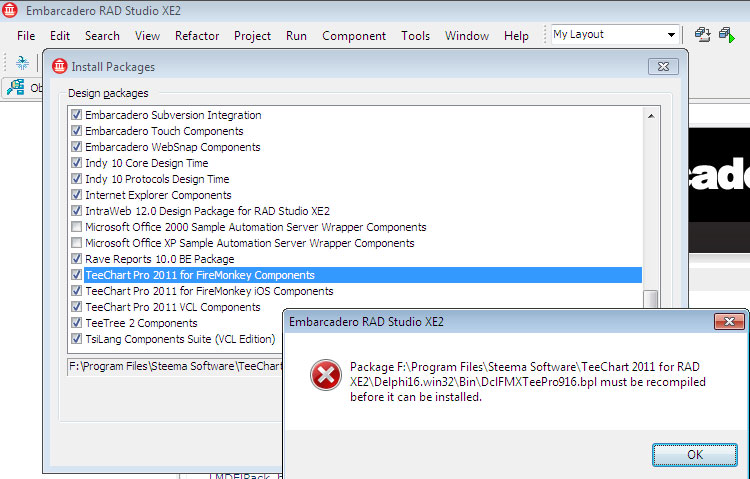Screen dimensions: 750x479
Task: Toggle Indy 10 Core Design Time checkbox
Action: pyautogui.click(x=76, y=163)
